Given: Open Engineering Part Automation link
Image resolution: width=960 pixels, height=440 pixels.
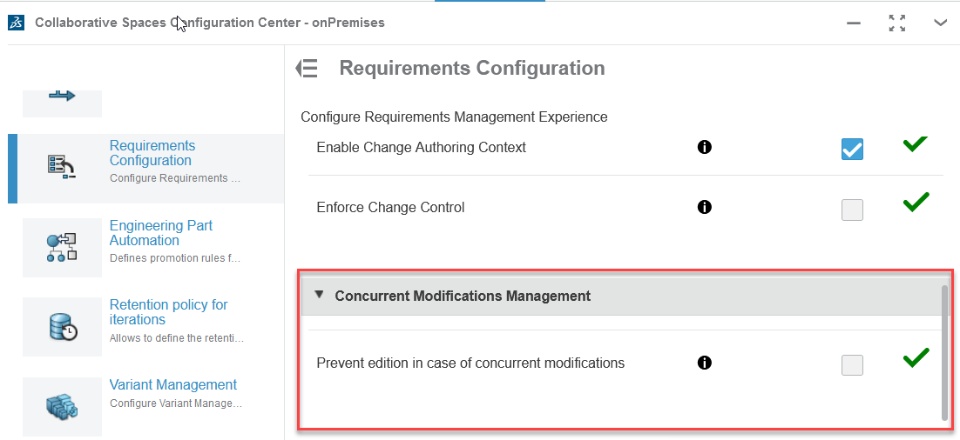Looking at the screenshot, I should (160, 233).
